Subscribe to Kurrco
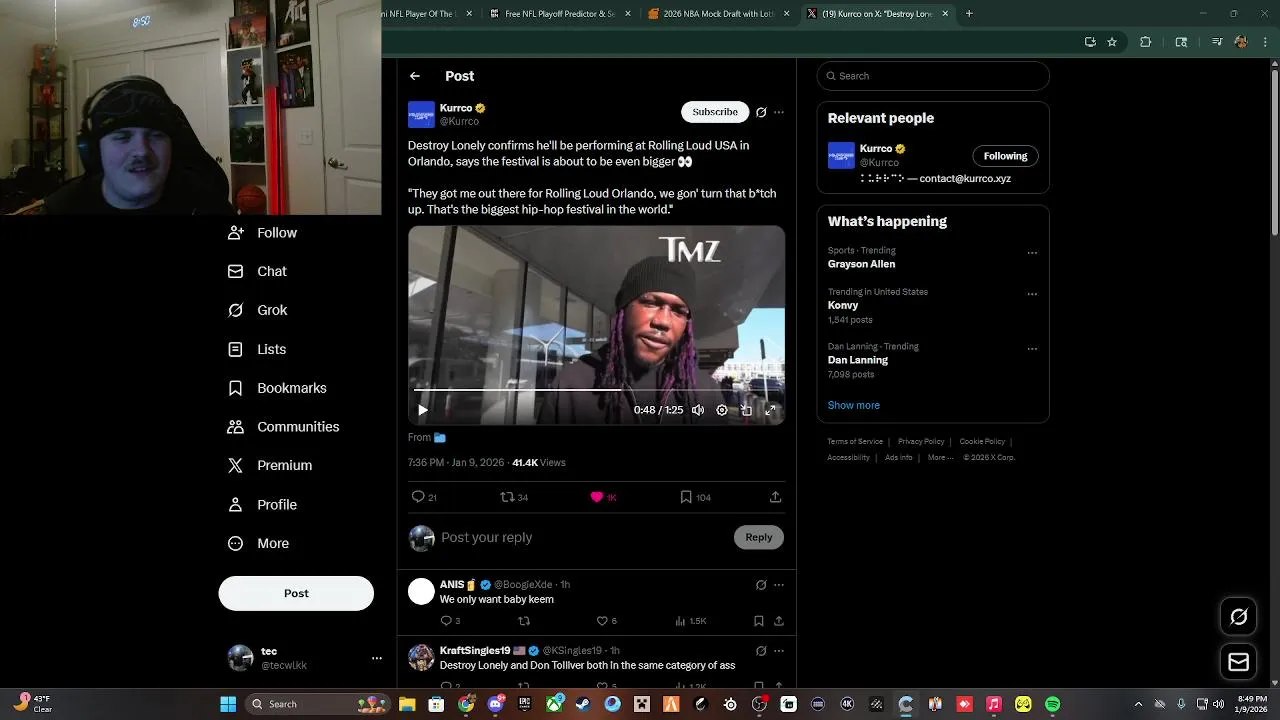The height and width of the screenshot is (720, 1280). (x=715, y=112)
